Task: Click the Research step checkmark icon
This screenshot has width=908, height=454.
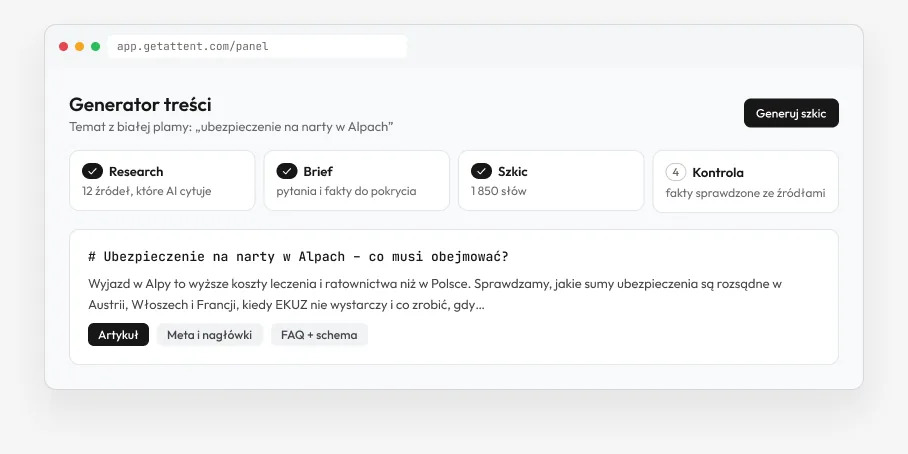Action: coord(92,171)
